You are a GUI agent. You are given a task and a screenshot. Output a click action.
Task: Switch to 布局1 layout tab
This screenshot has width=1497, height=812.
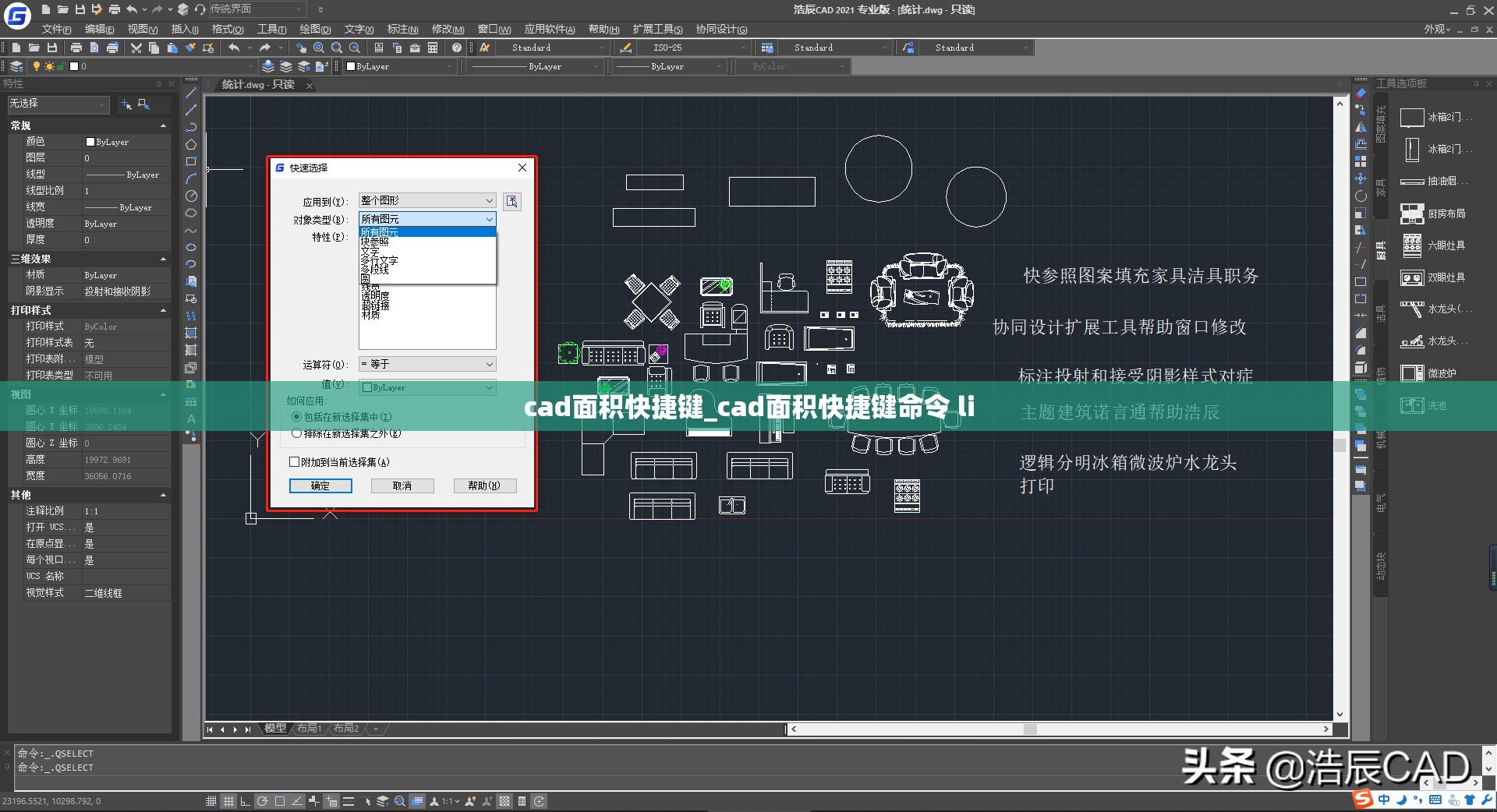[309, 729]
